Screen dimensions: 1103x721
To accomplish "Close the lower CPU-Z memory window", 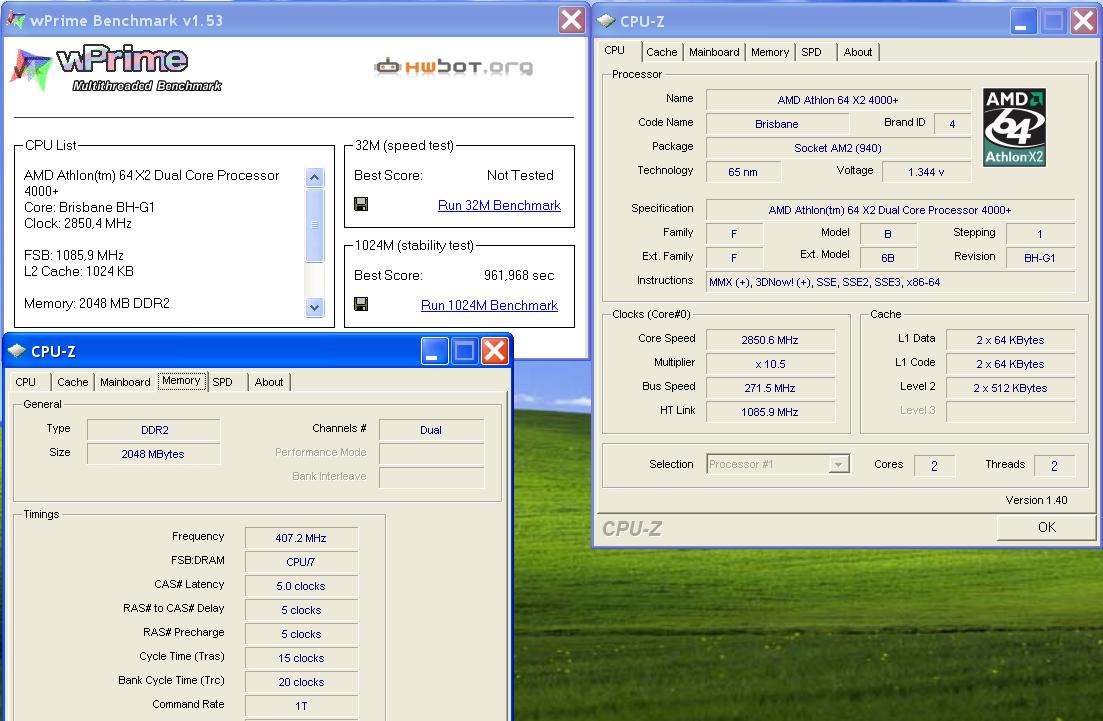I will coord(495,350).
